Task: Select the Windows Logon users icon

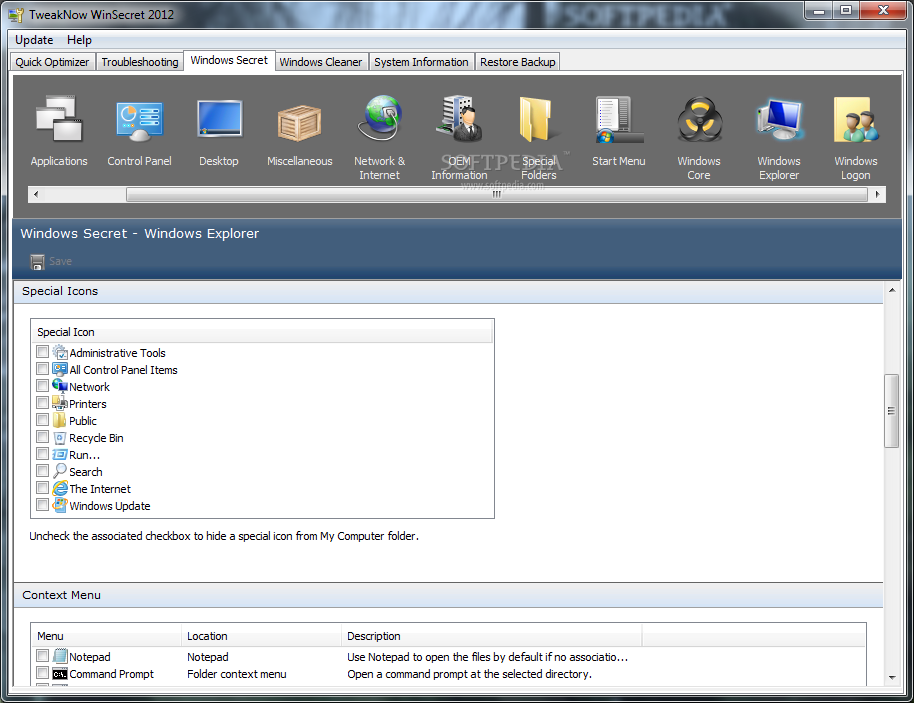Action: click(856, 119)
